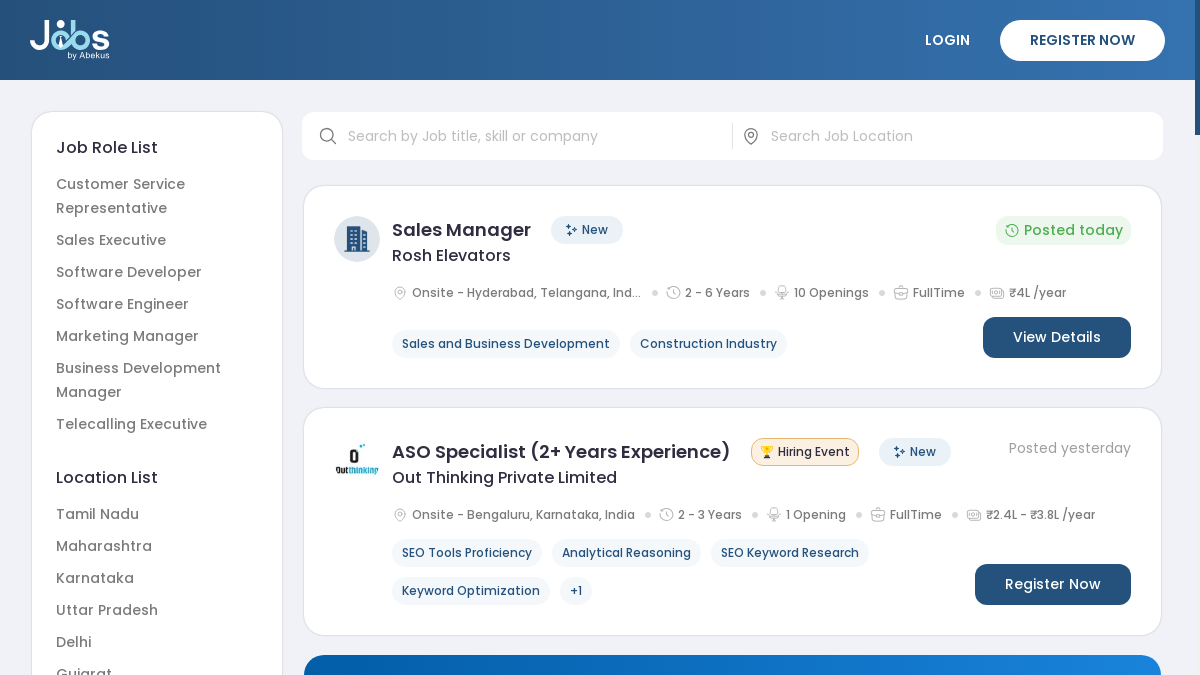View details for Sales Manager job
This screenshot has width=1200, height=675.
pos(1056,337)
